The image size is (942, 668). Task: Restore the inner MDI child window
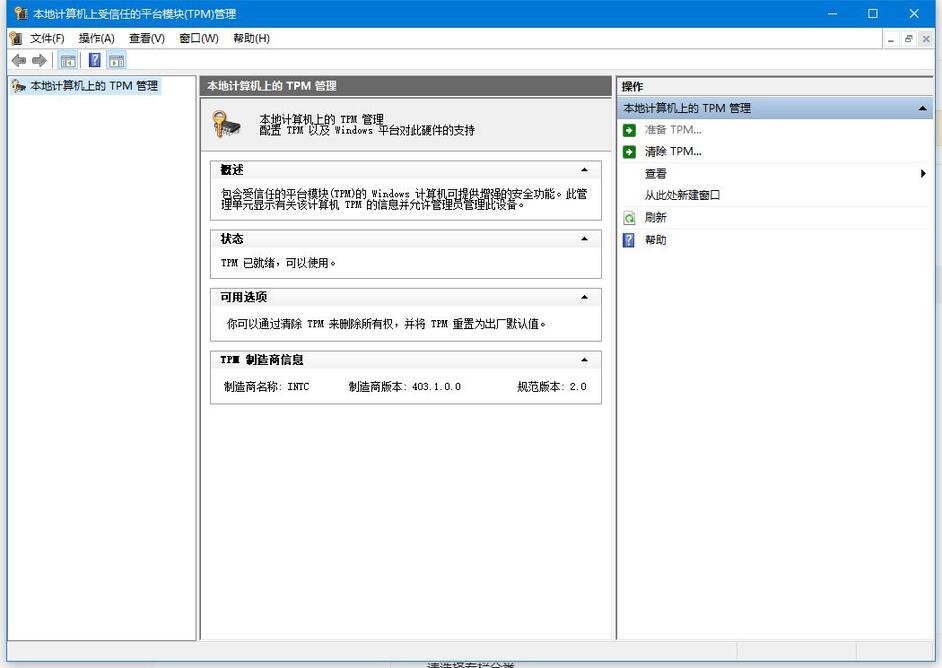click(908, 39)
